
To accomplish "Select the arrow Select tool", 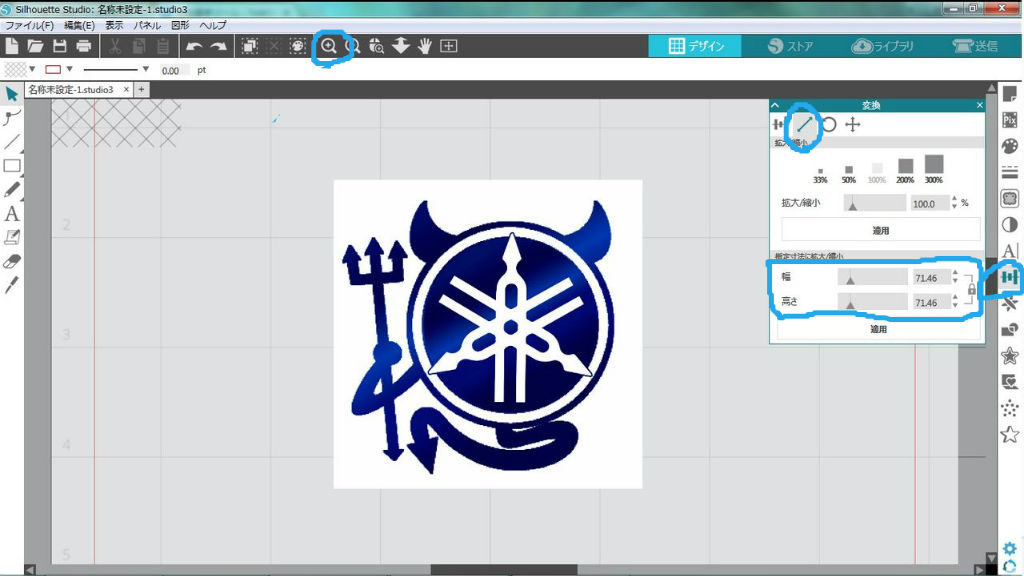I will pyautogui.click(x=12, y=94).
